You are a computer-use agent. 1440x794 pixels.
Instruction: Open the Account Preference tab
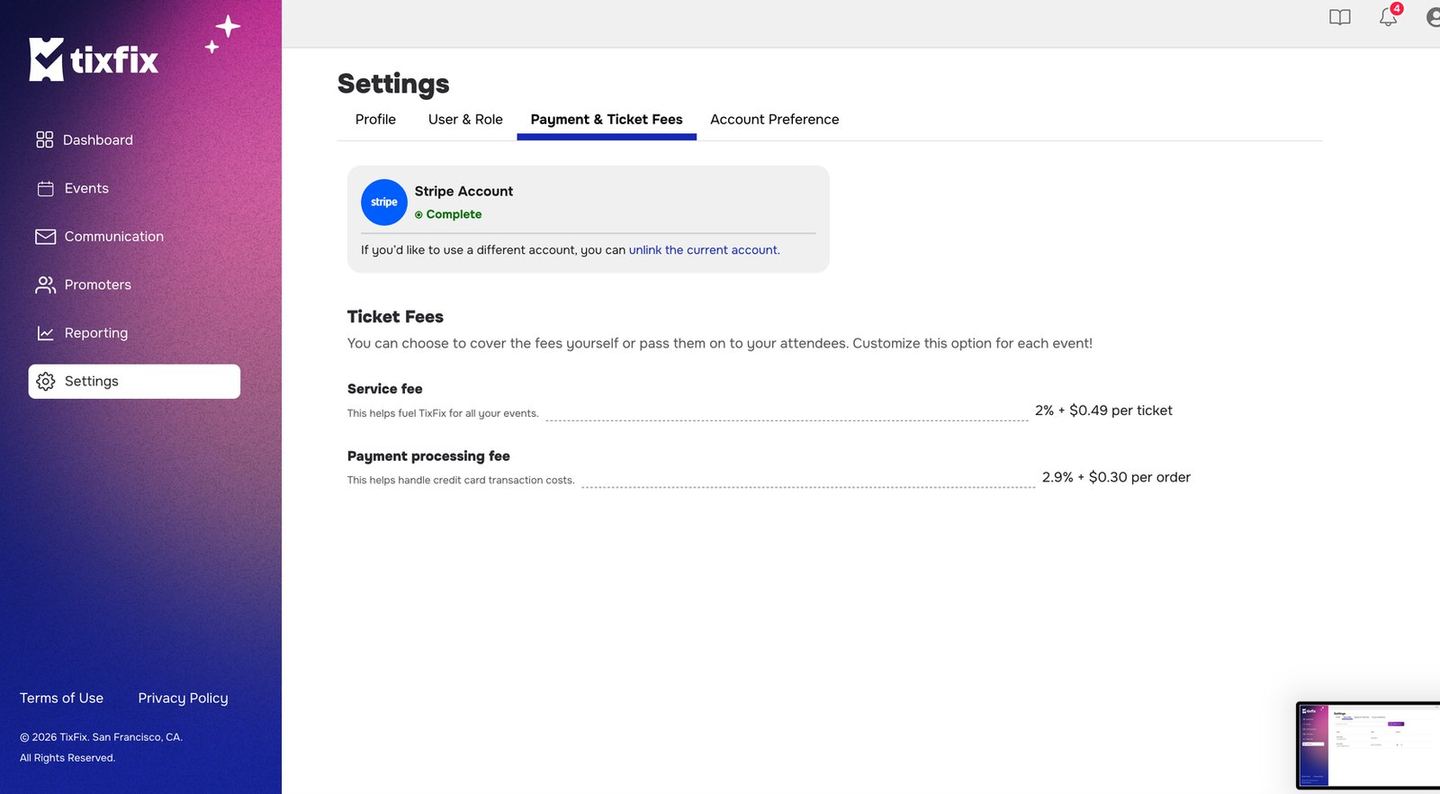coord(774,119)
